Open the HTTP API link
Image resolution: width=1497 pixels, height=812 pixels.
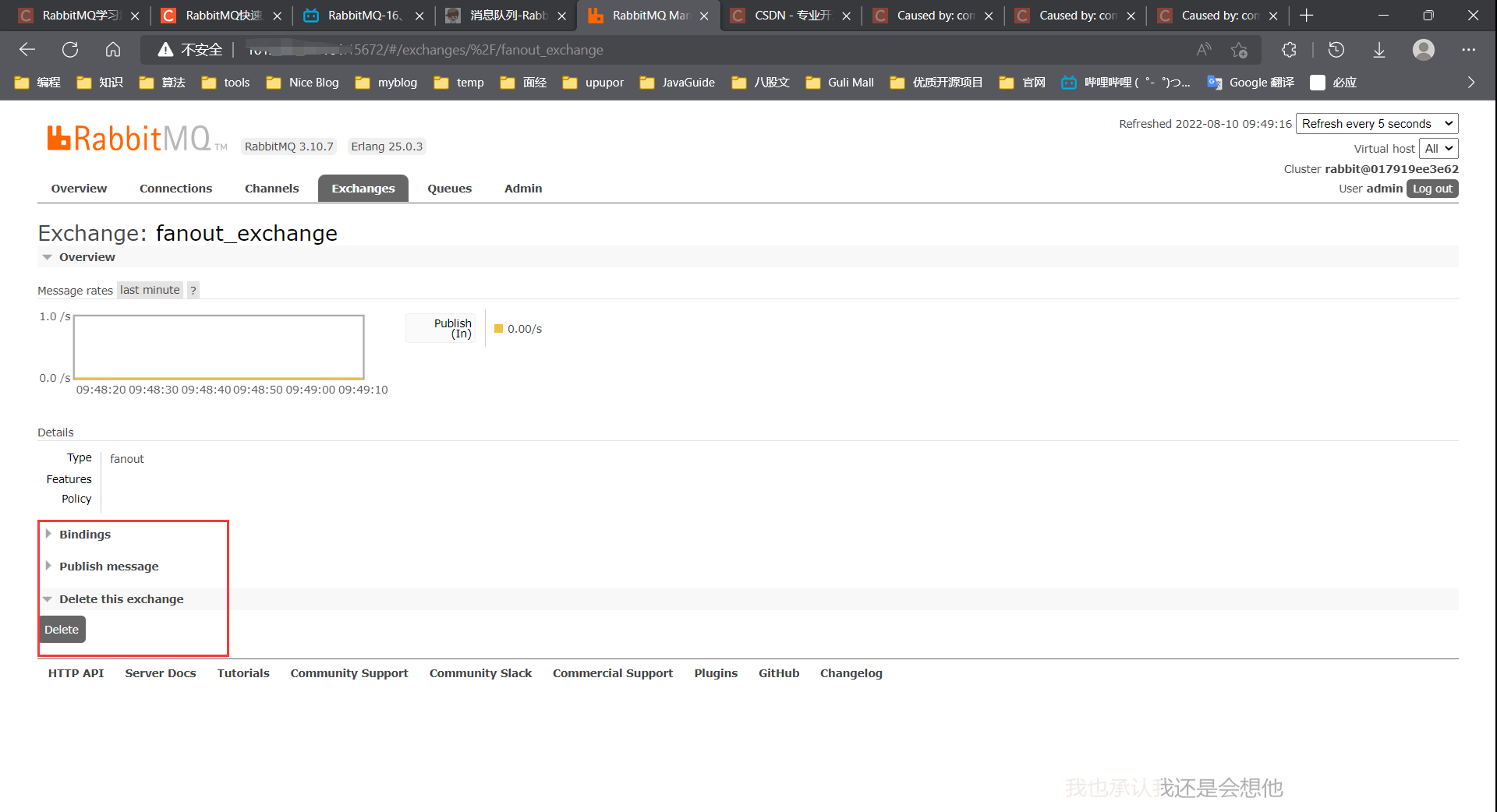click(76, 673)
